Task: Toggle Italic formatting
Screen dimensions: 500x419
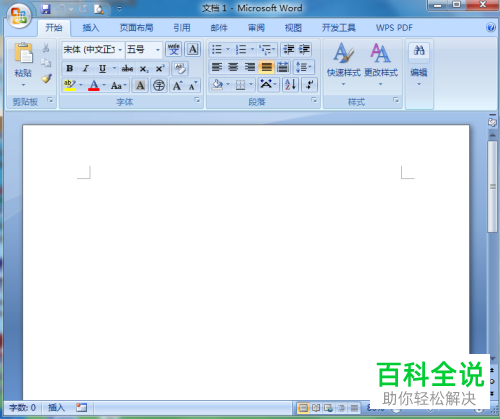Action: pos(86,68)
